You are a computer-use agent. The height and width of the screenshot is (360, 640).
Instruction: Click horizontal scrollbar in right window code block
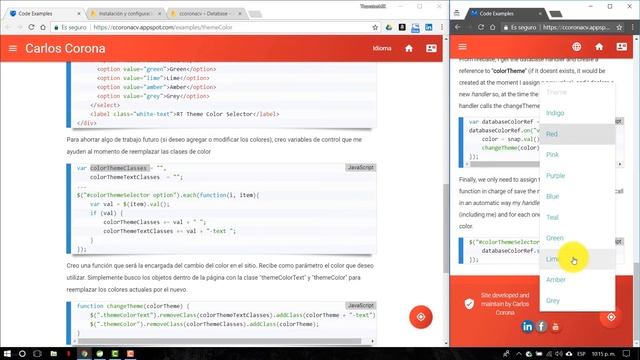[x=505, y=164]
